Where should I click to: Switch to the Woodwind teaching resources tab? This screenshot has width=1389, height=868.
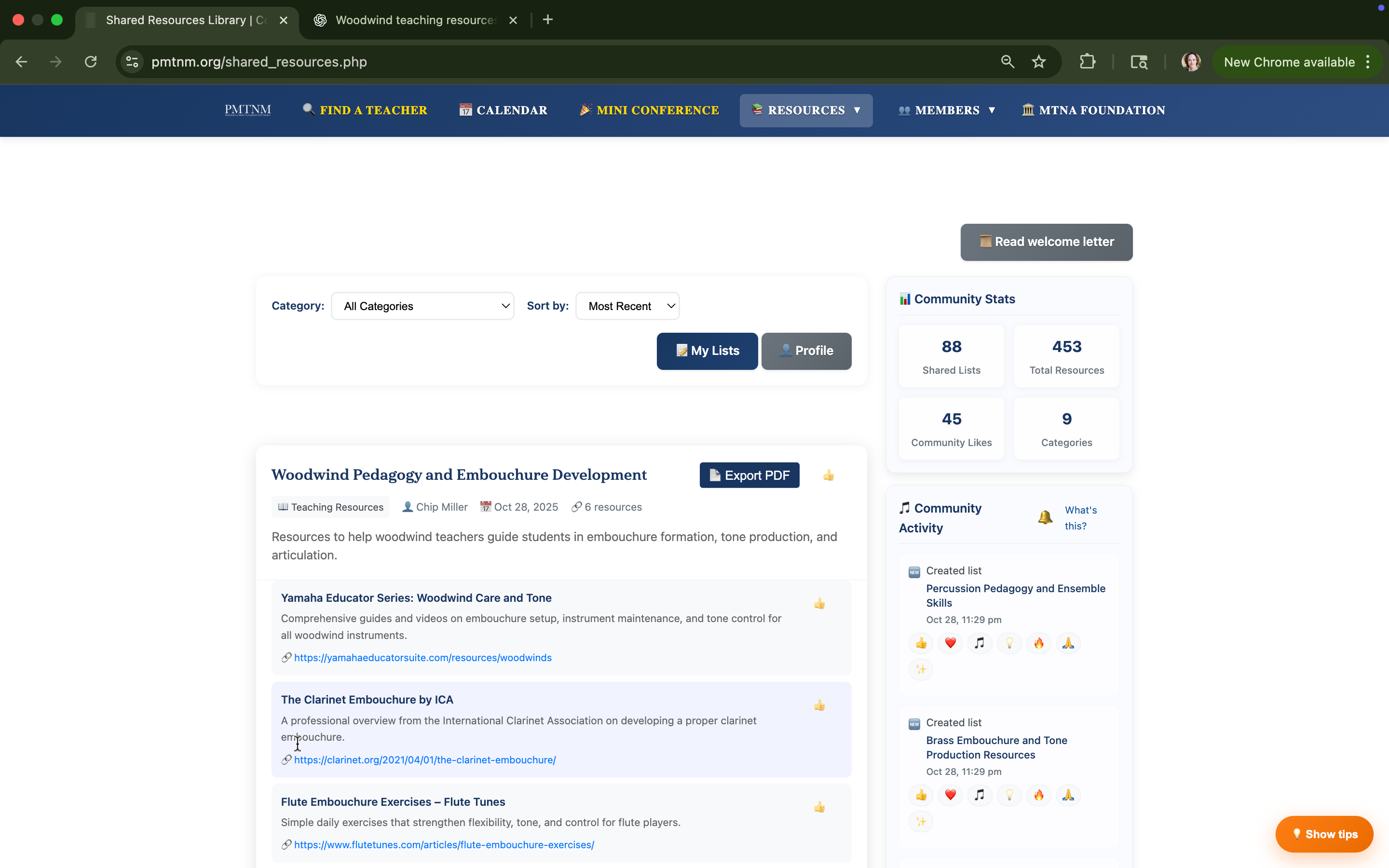(x=415, y=20)
